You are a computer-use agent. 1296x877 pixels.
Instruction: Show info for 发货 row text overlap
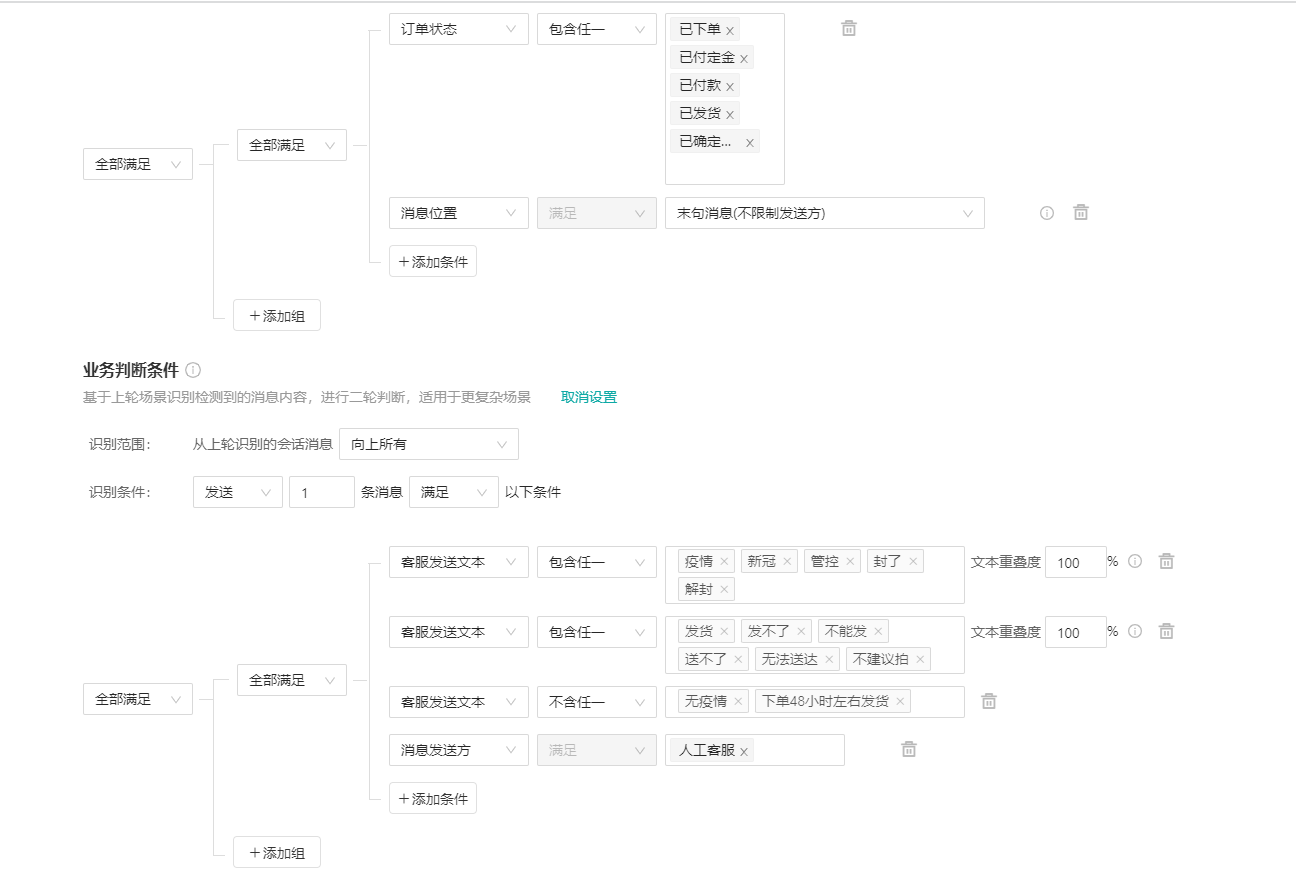(1135, 631)
